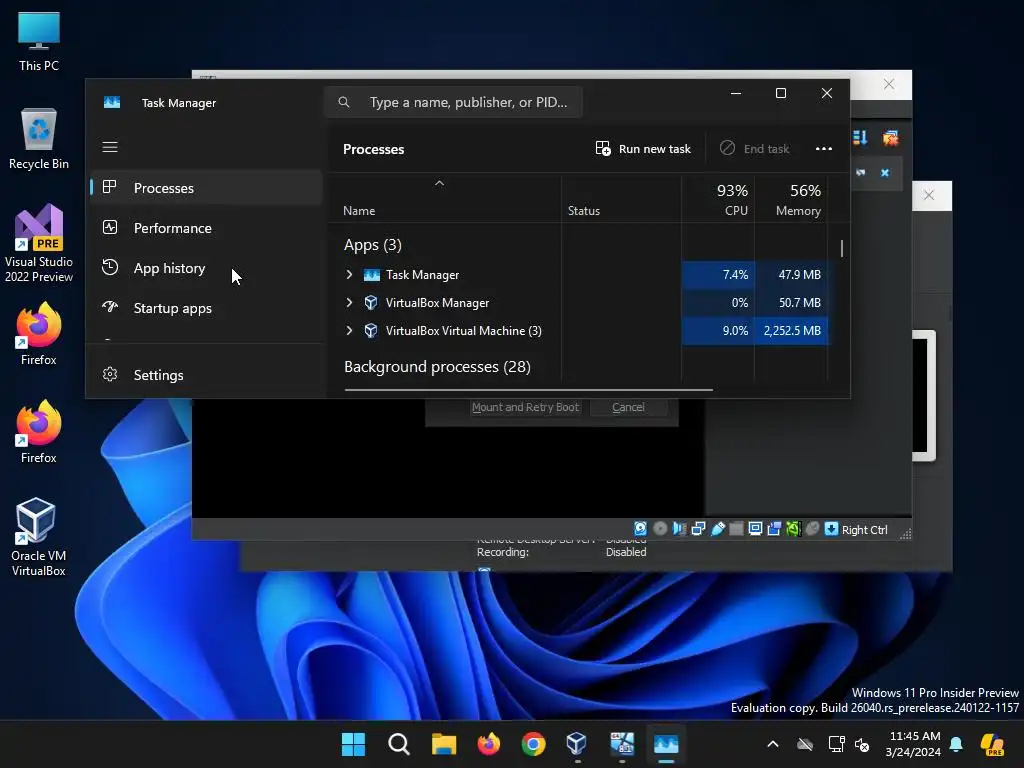This screenshot has width=1024, height=768.
Task: Open the upper Firefox desktop shortcut
Action: point(39,334)
